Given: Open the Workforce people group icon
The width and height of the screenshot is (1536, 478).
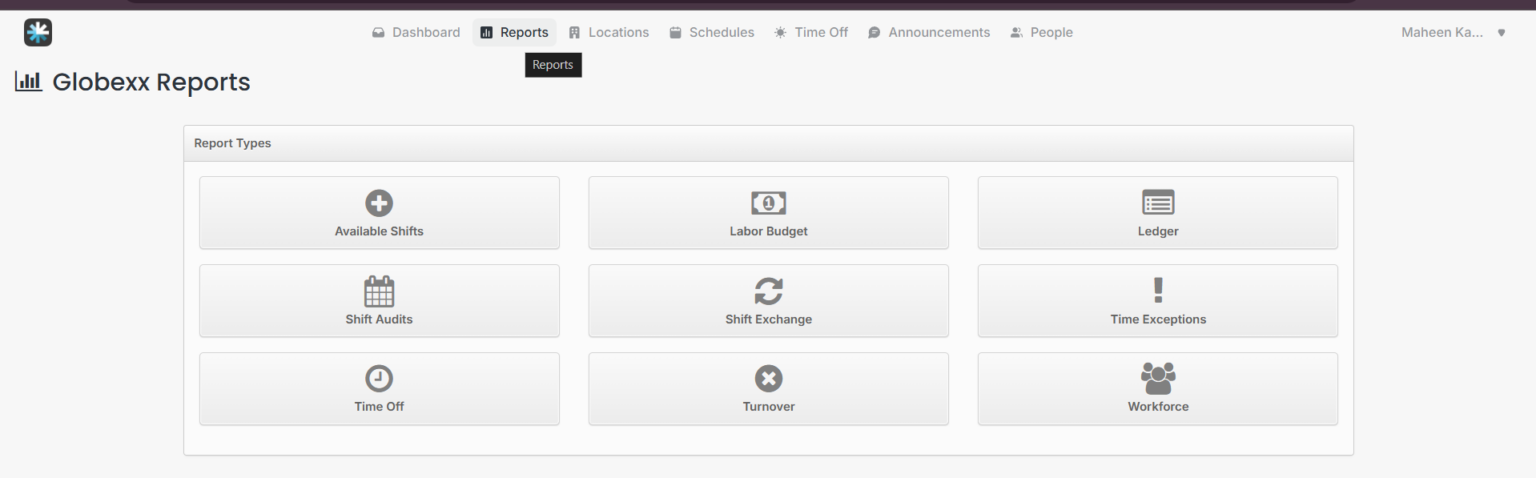Looking at the screenshot, I should 1158,378.
